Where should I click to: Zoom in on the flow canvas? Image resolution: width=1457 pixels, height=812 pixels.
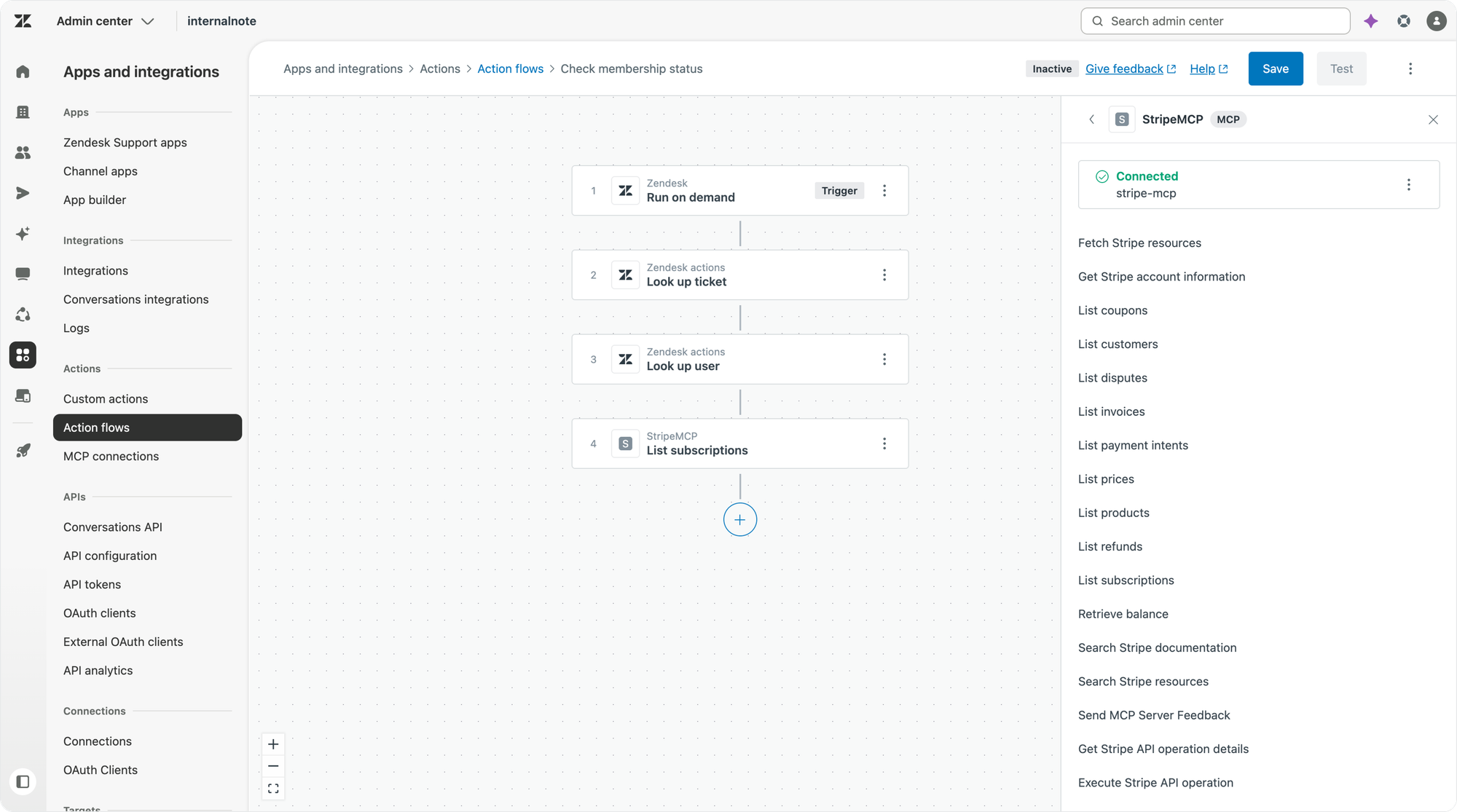[273, 744]
